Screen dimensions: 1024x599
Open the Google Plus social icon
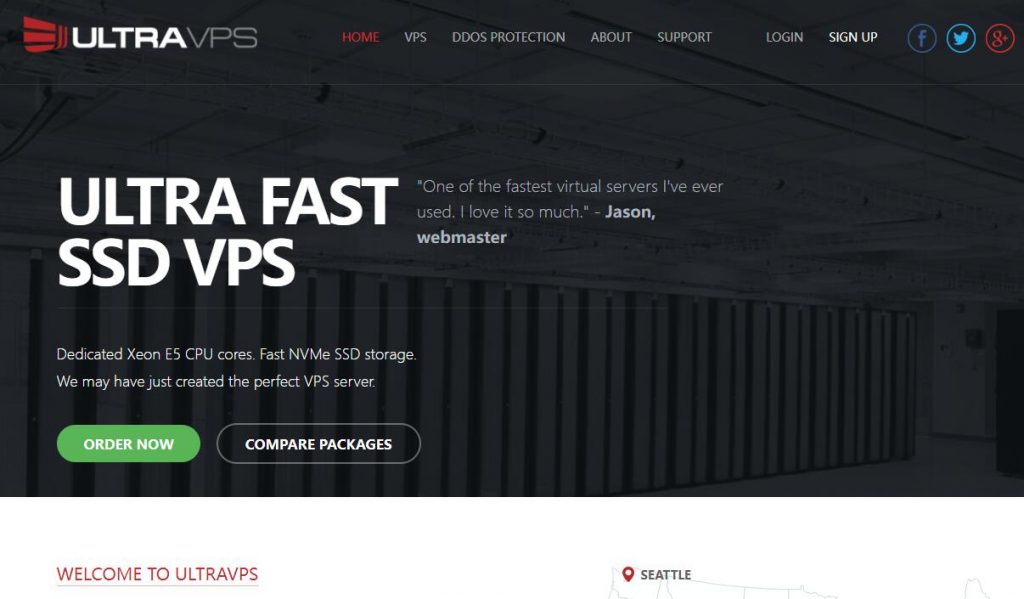point(1000,38)
